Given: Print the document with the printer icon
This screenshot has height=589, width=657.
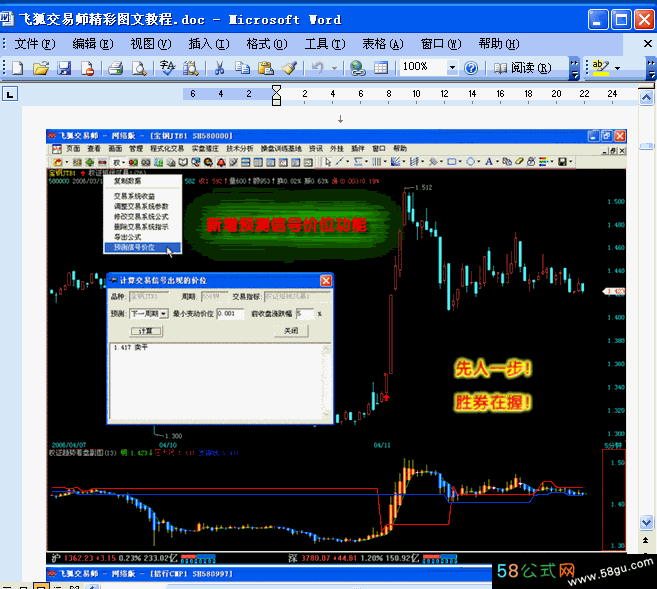Looking at the screenshot, I should (115, 68).
